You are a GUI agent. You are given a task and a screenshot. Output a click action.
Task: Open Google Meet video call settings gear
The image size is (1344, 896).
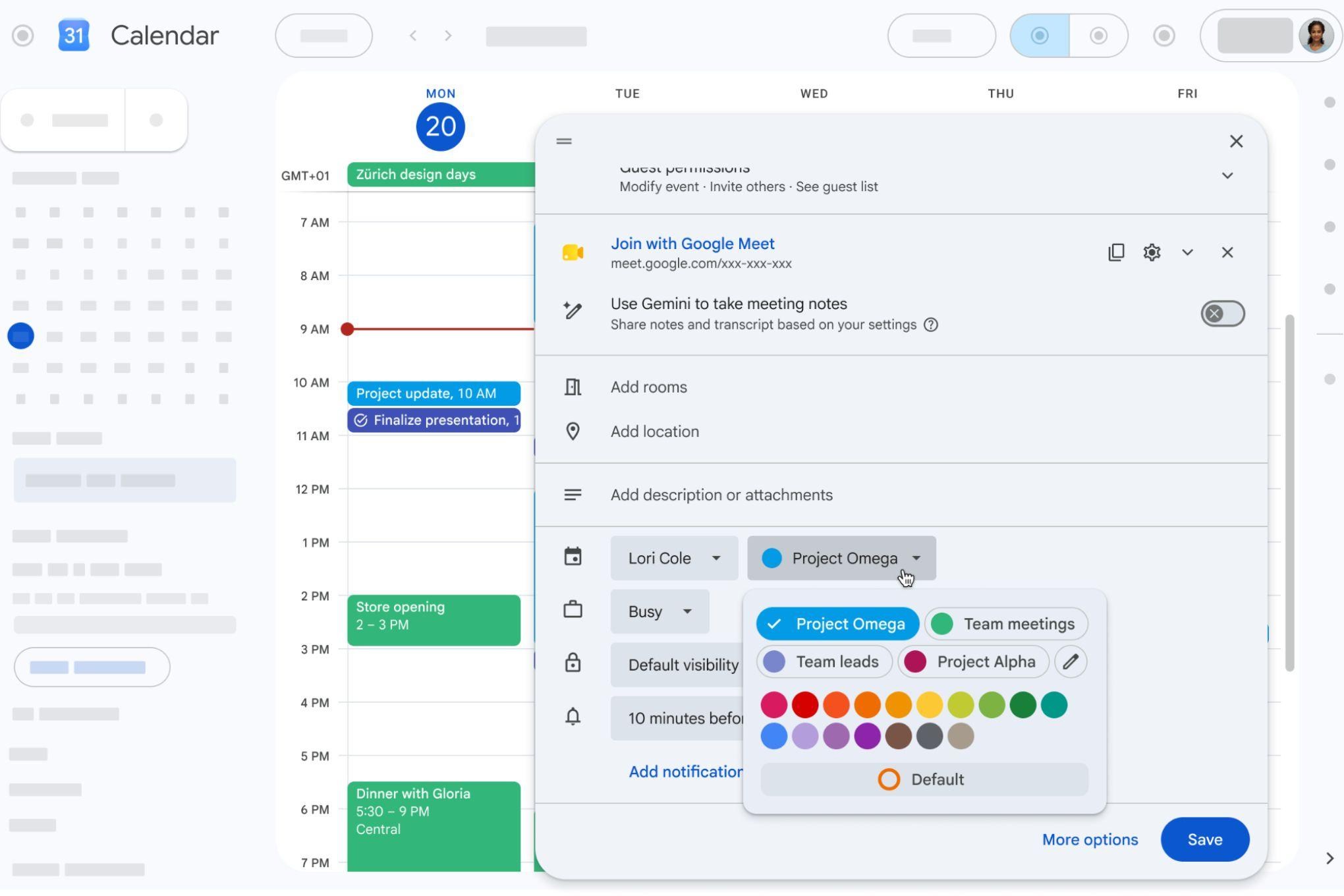1152,252
